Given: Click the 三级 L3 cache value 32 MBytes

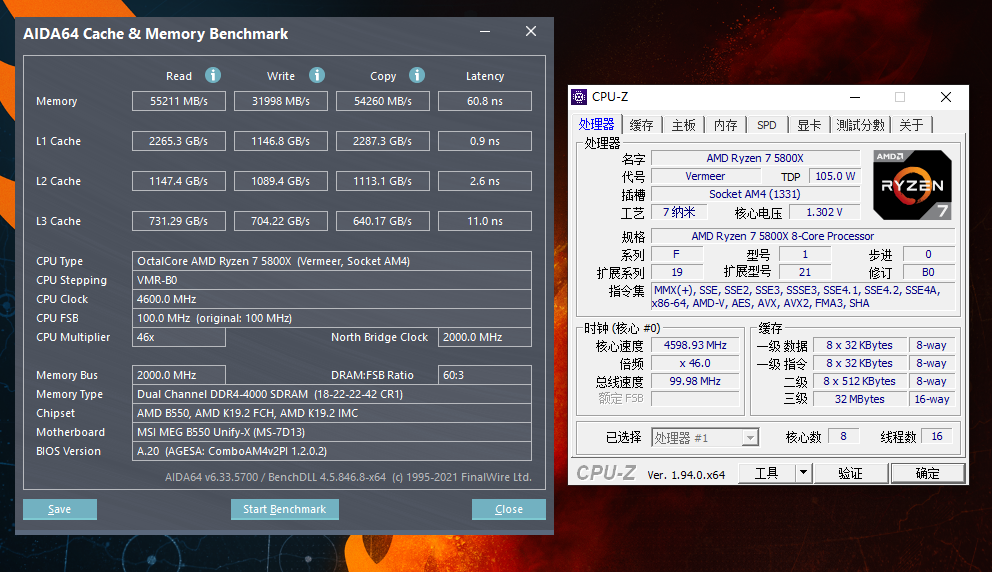Looking at the screenshot, I should click(860, 399).
